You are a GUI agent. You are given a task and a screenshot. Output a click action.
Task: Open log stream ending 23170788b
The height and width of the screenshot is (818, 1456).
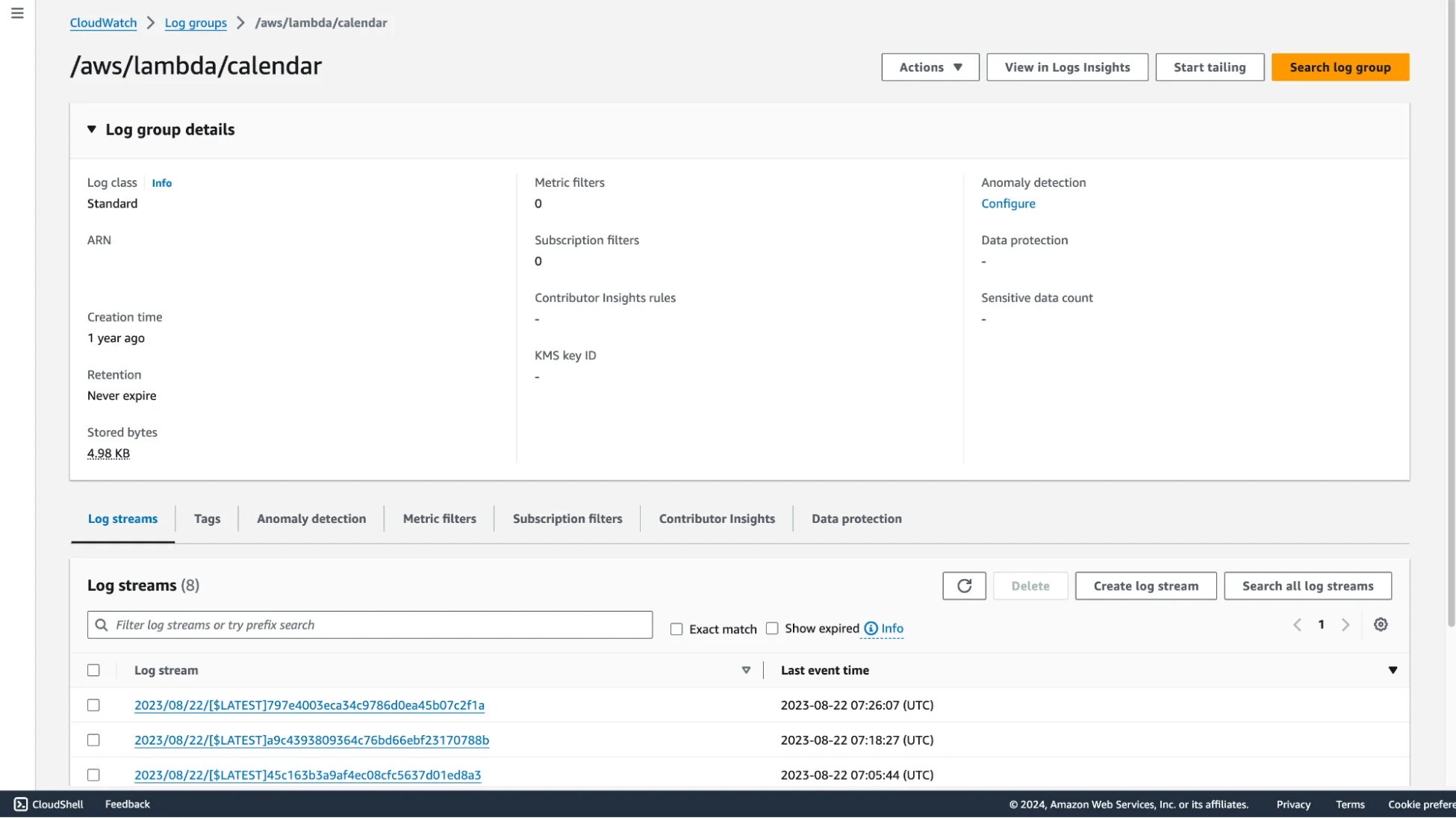point(311,740)
